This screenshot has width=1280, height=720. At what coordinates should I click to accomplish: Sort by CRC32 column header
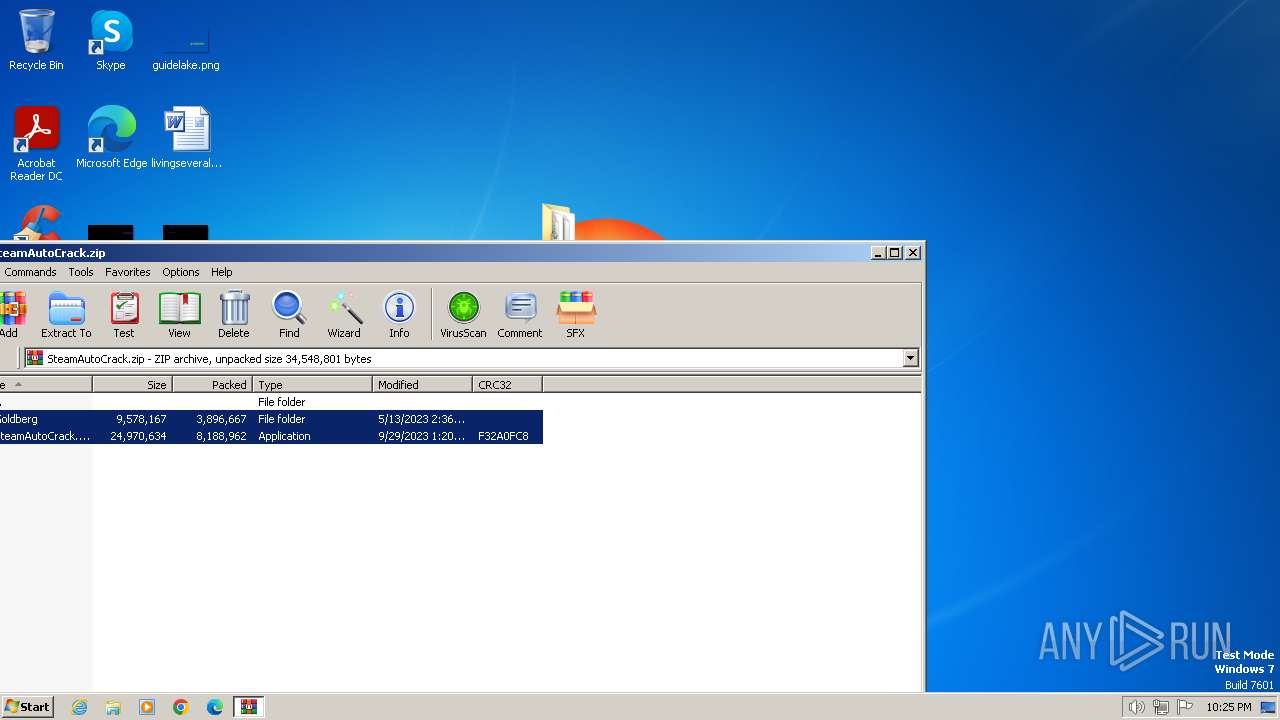pos(507,385)
